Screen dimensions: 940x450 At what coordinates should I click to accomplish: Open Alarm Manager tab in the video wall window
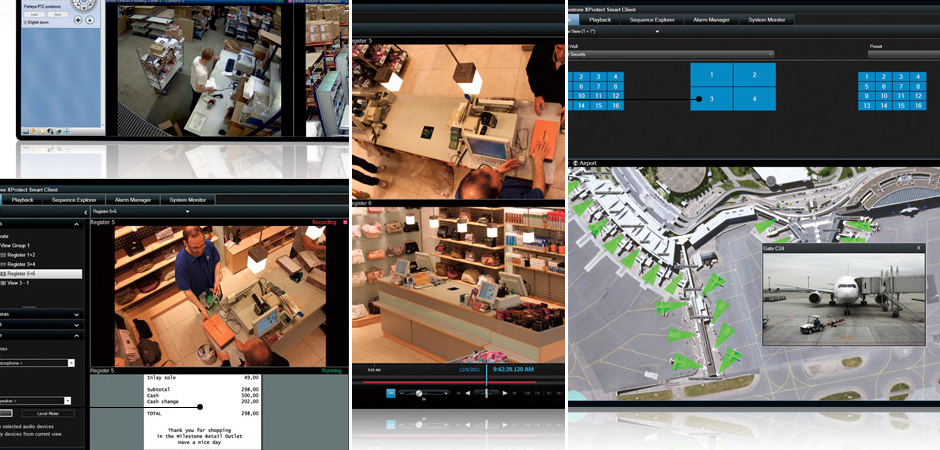712,20
